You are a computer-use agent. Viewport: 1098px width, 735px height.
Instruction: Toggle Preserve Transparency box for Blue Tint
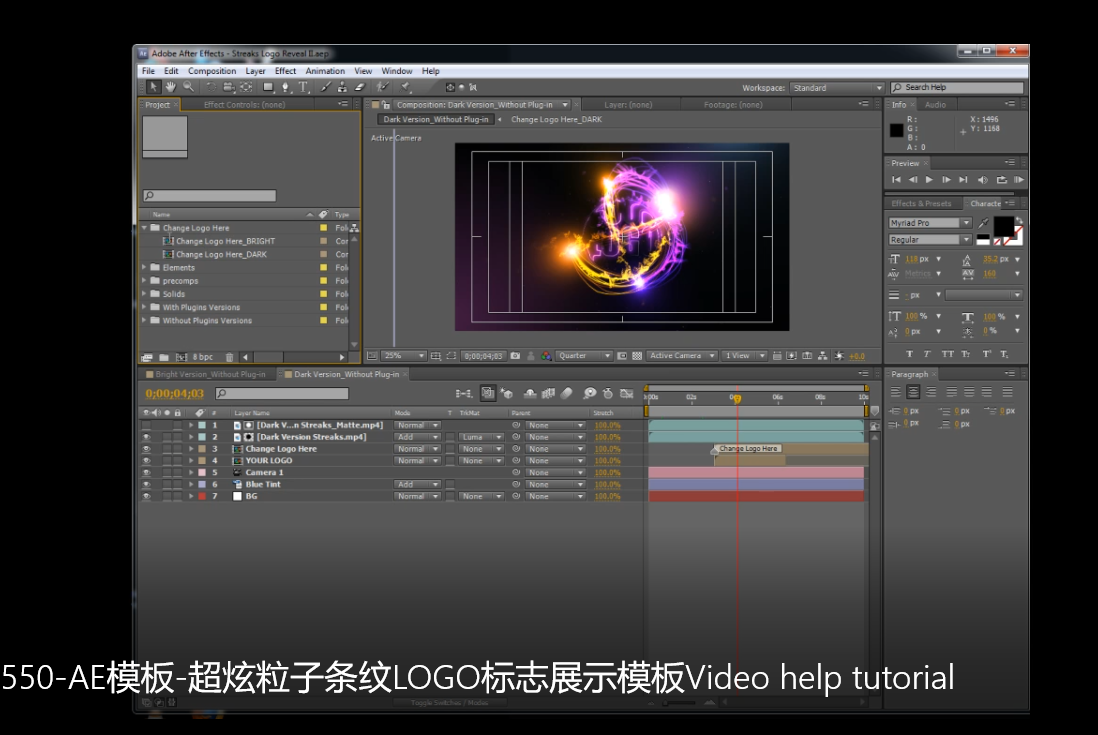(x=450, y=484)
